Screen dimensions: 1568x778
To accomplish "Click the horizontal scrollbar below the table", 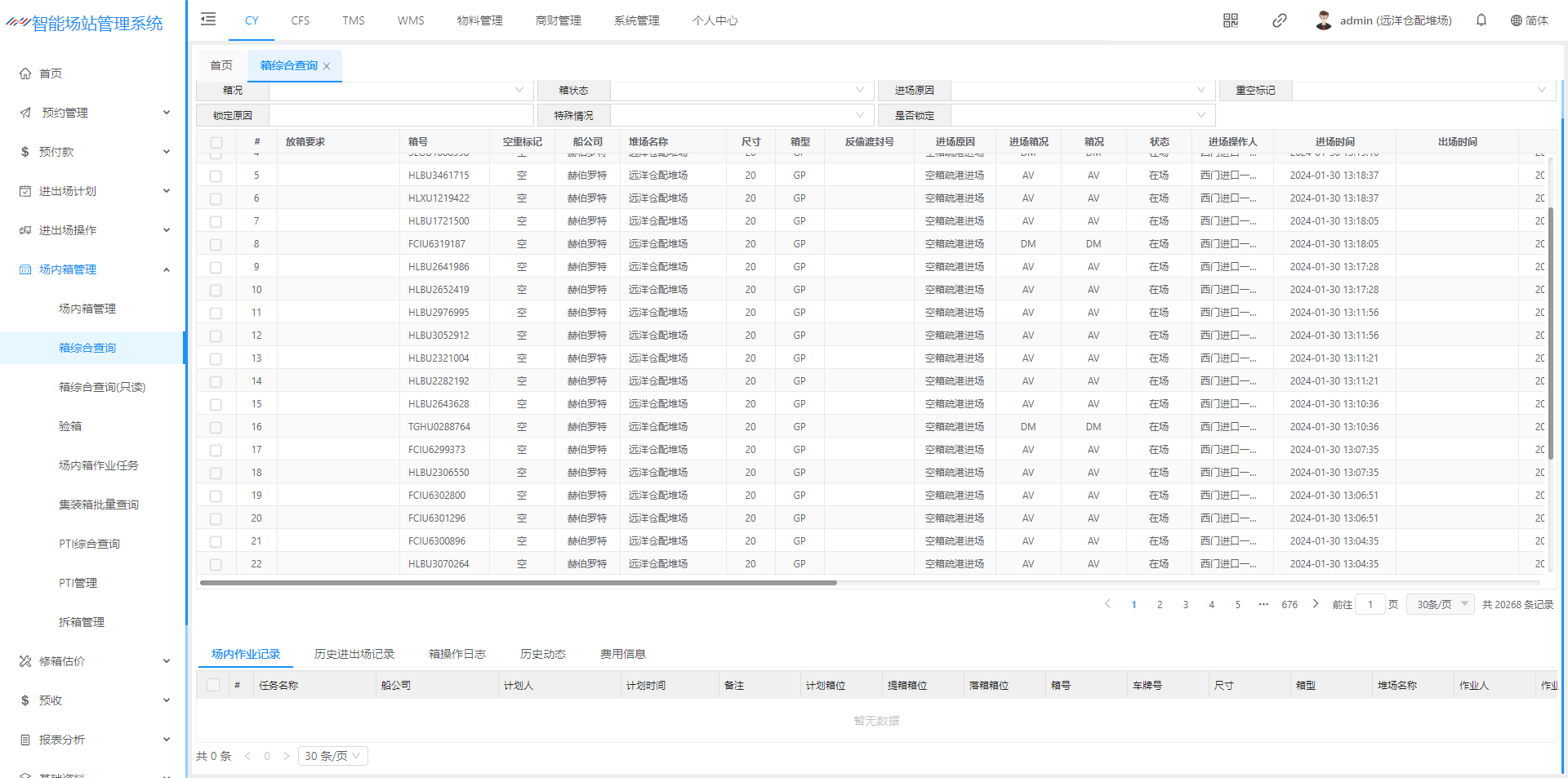I will (x=519, y=583).
